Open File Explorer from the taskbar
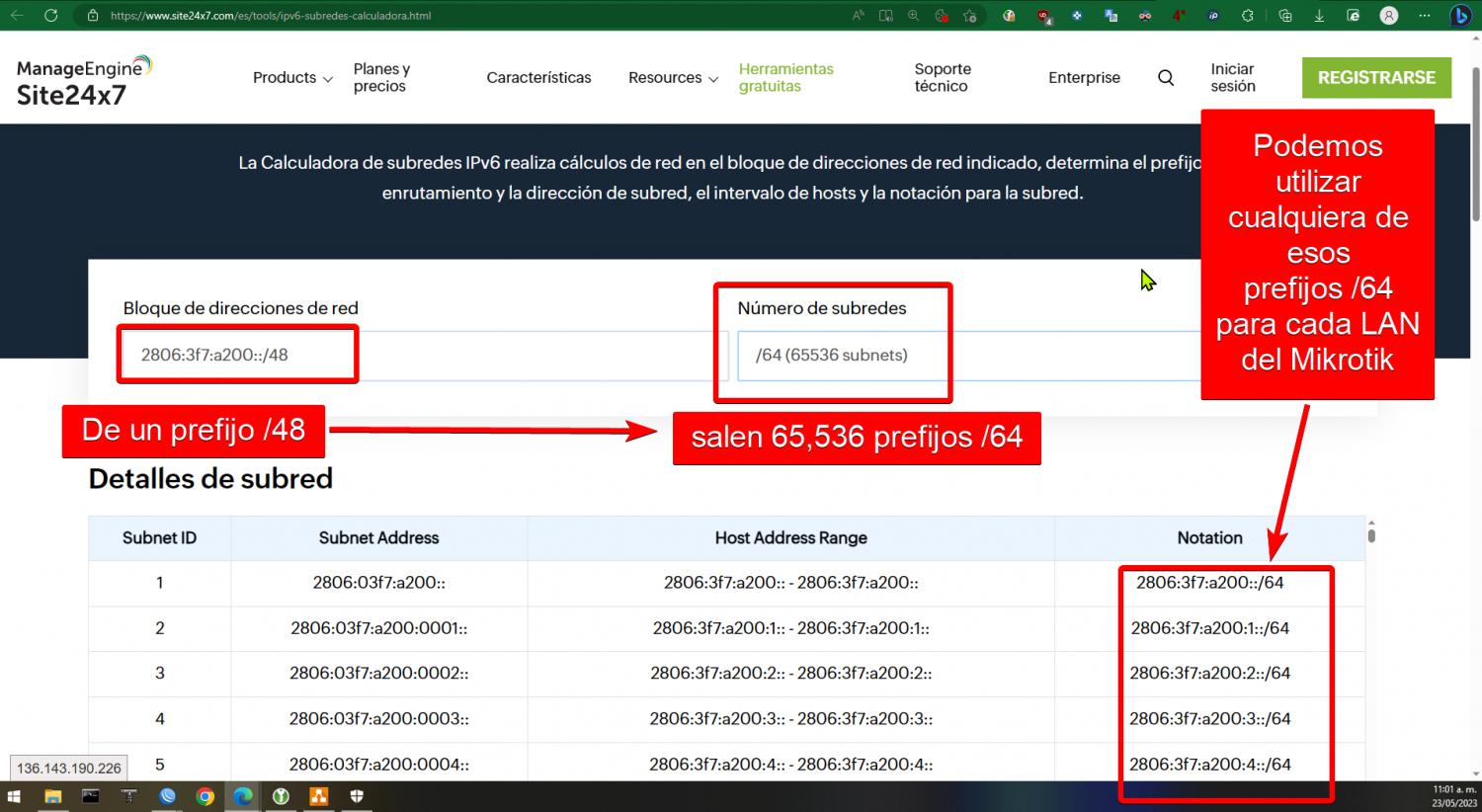 52,796
